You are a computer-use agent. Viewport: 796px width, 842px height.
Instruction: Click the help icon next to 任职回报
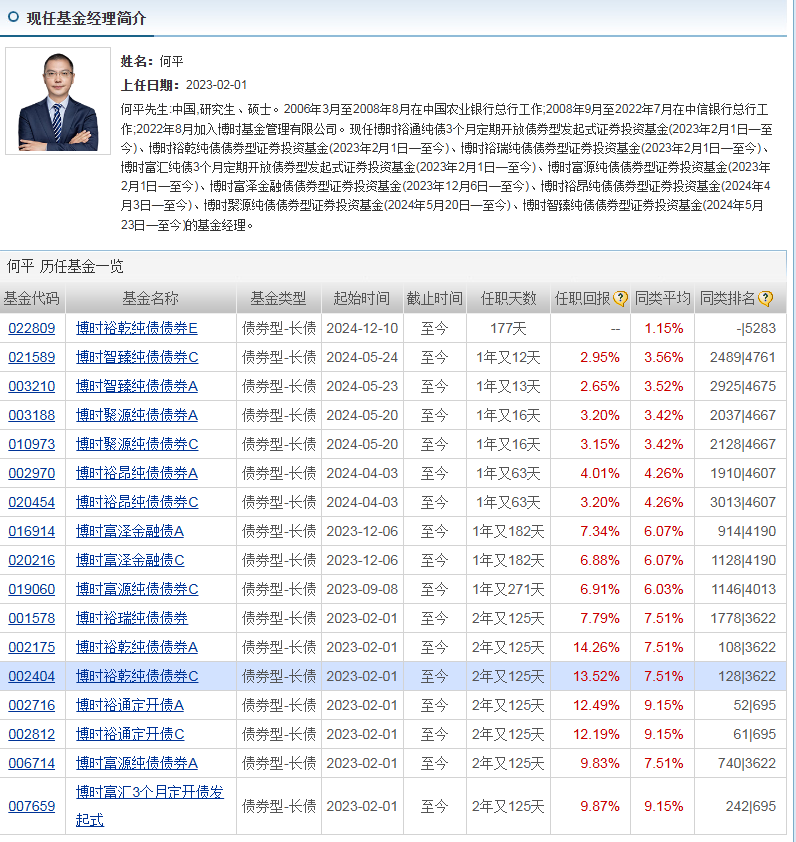[620, 298]
